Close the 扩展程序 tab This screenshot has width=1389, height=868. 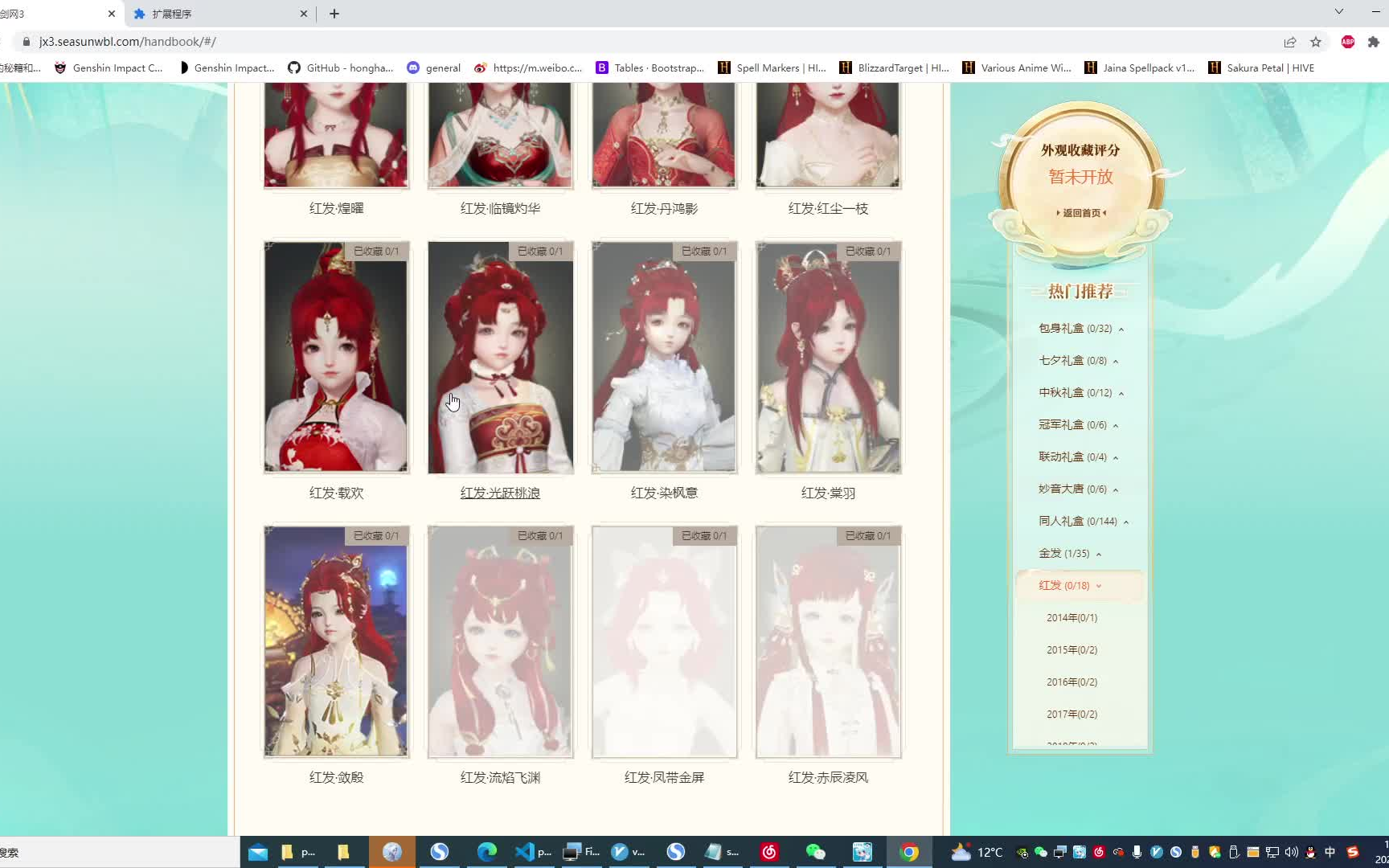pos(304,14)
